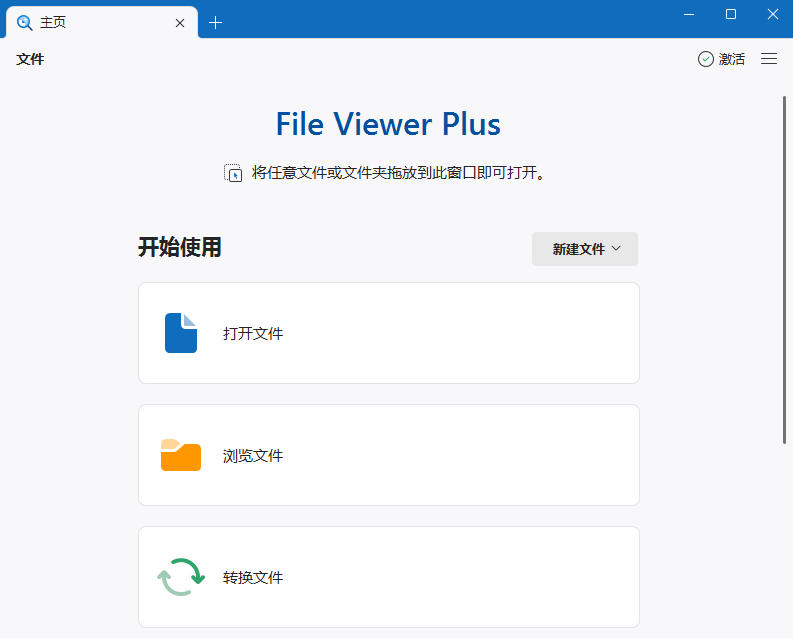The image size is (793, 638).
Task: Click the blue document icon for 打开文件
Action: pyautogui.click(x=181, y=333)
